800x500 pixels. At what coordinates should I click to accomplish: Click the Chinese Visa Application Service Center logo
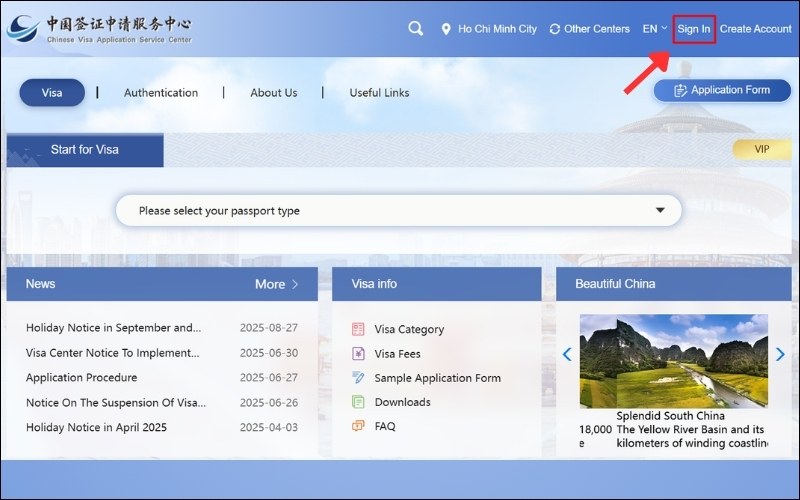pos(98,29)
